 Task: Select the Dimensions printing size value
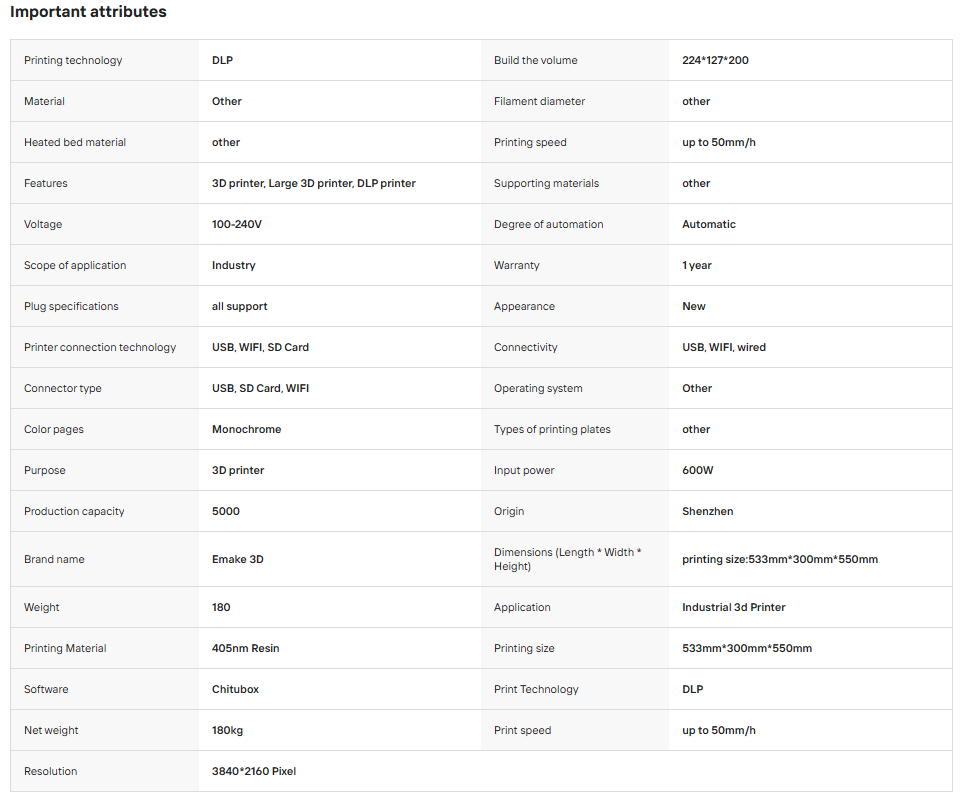pyautogui.click(x=780, y=559)
